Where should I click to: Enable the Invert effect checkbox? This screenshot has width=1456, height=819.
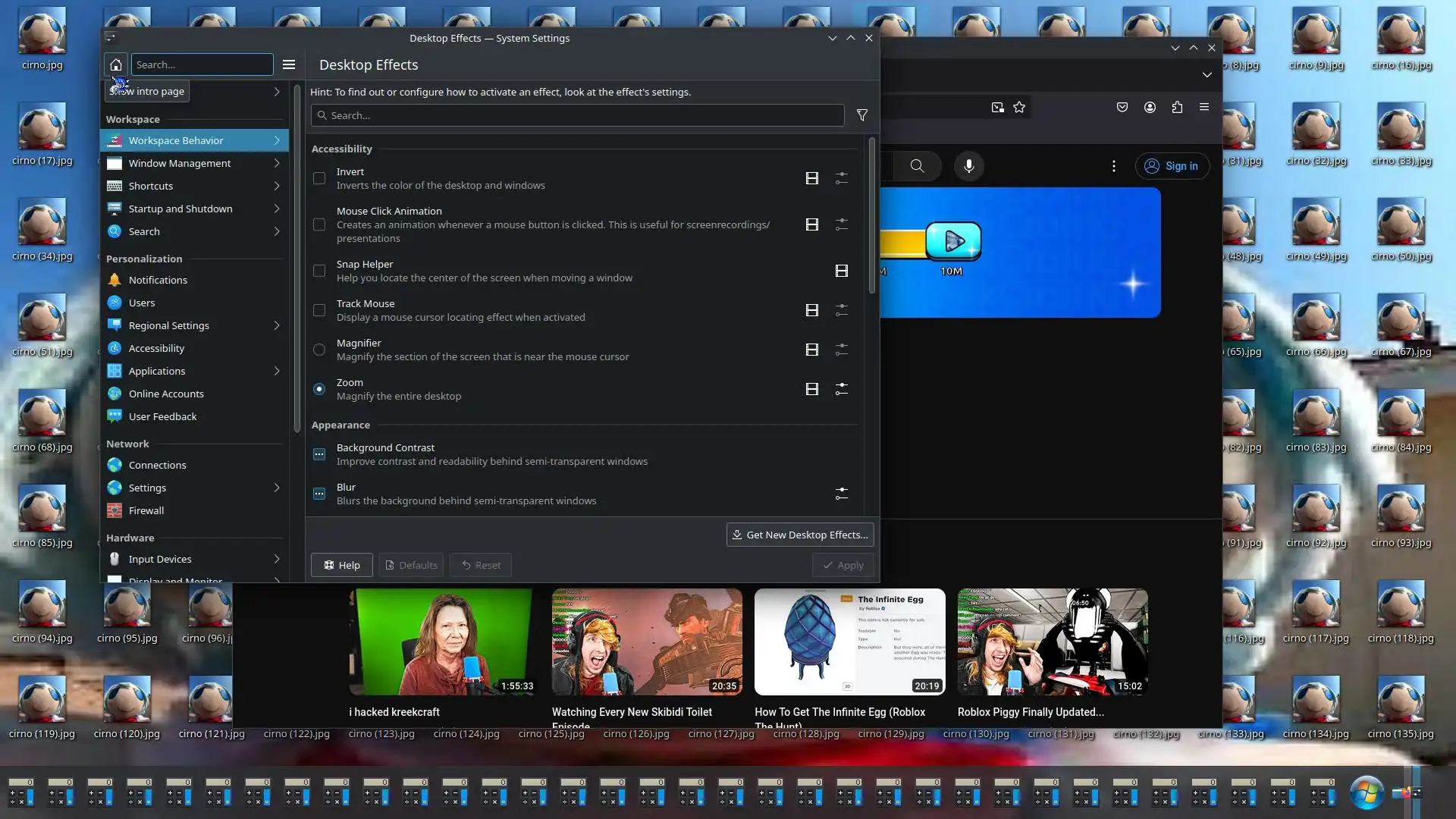click(x=319, y=178)
